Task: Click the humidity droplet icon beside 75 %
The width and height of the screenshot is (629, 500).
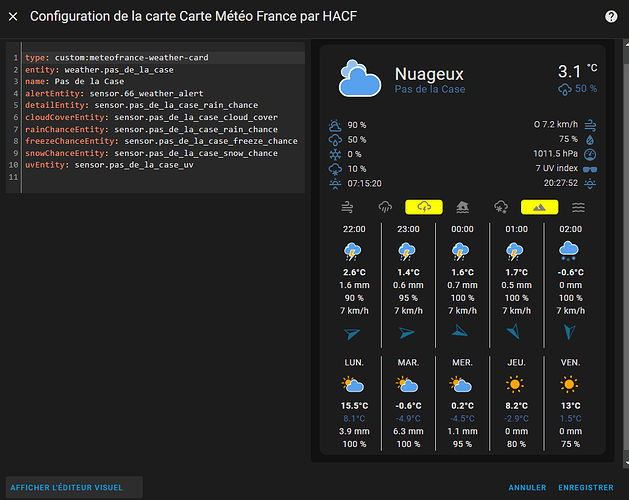Action: click(590, 140)
